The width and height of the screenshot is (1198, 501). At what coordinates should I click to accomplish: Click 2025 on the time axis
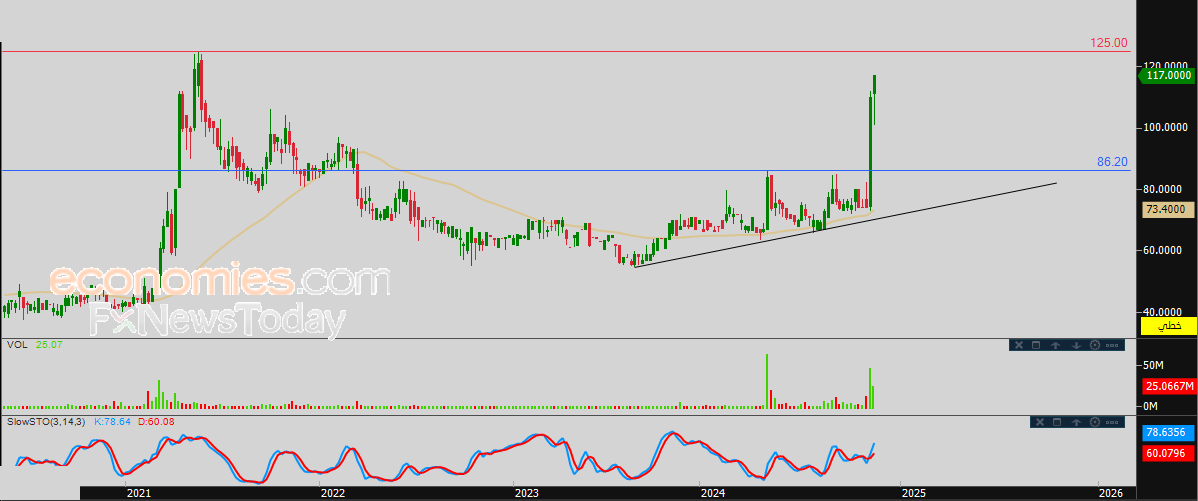pos(913,493)
